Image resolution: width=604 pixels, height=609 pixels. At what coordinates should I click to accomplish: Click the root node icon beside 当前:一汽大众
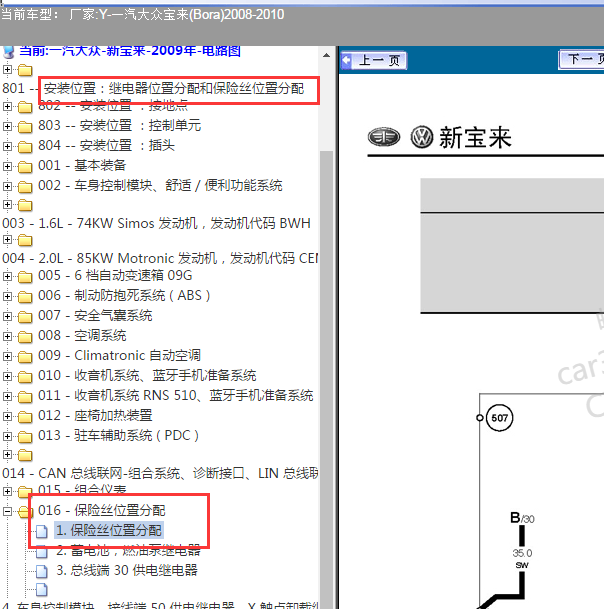point(9,52)
